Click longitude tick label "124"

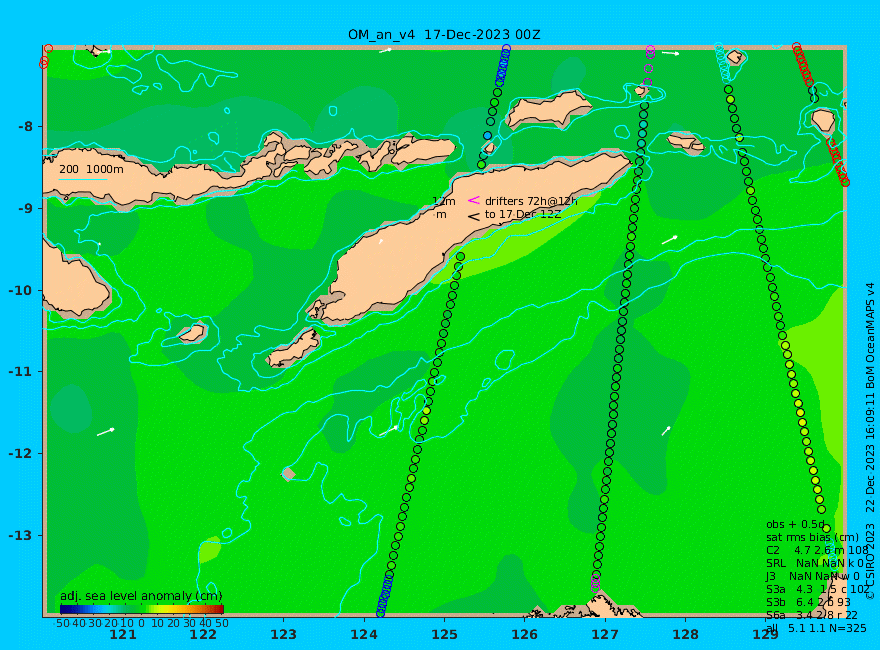click(364, 634)
